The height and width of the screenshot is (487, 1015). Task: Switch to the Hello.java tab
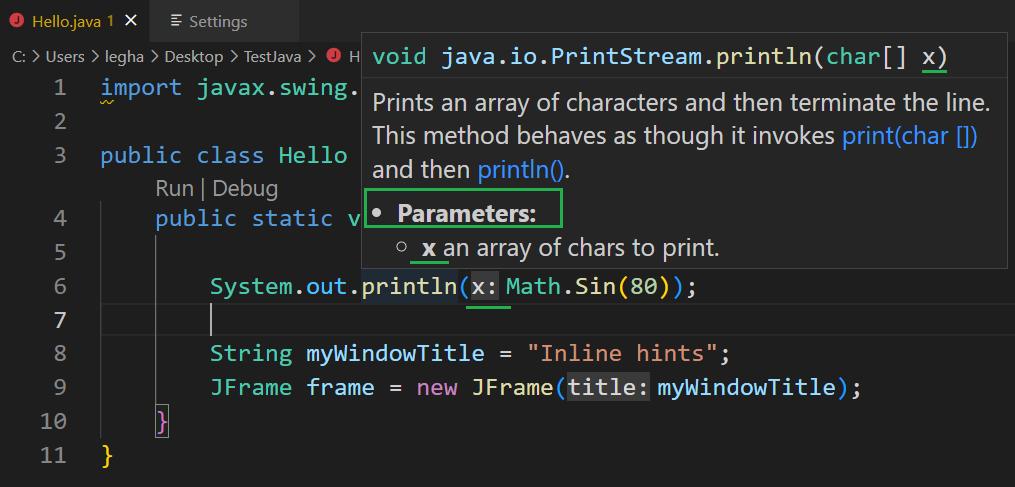pos(74,21)
